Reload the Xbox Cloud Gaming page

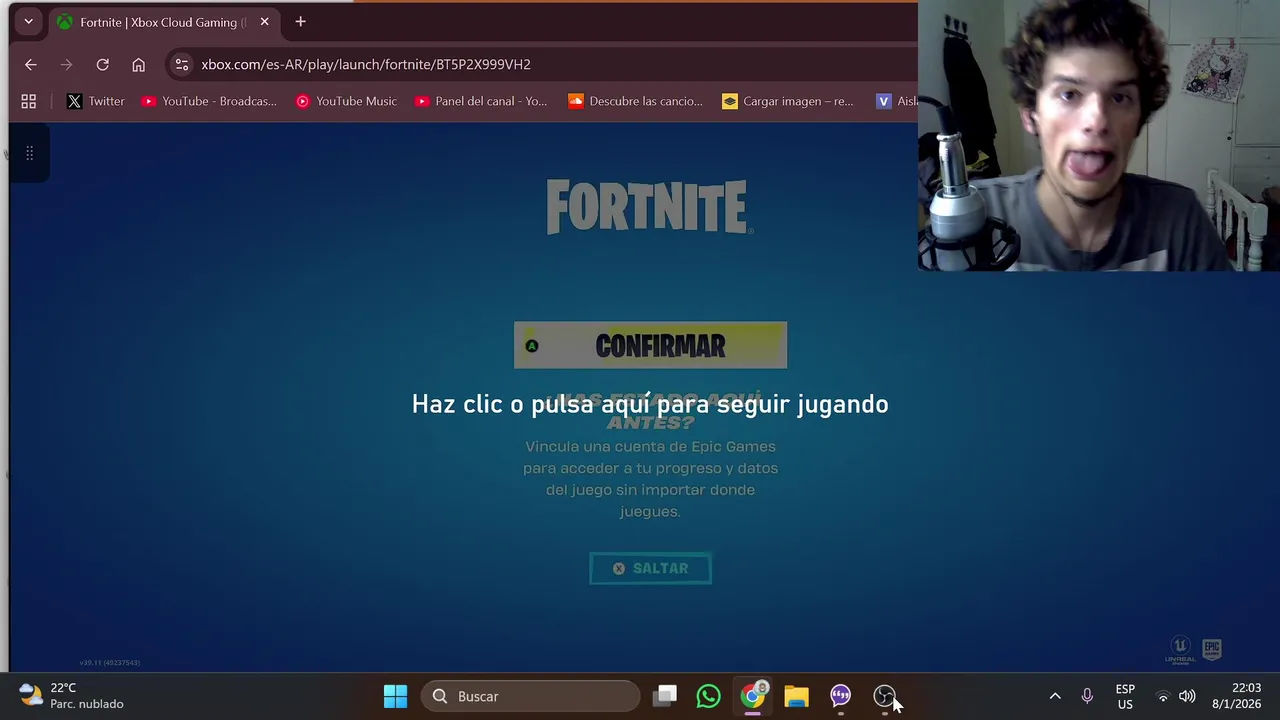pos(102,64)
